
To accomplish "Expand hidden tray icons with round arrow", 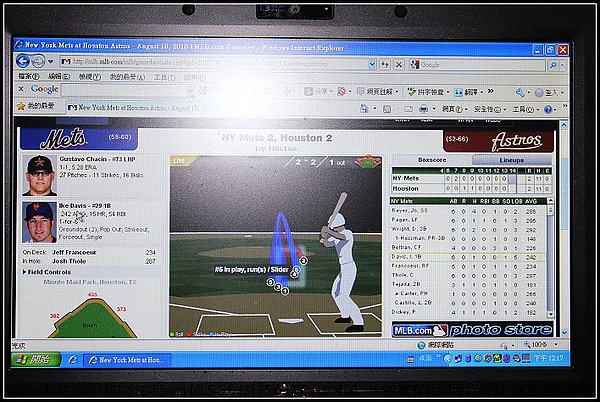I will [x=447, y=359].
